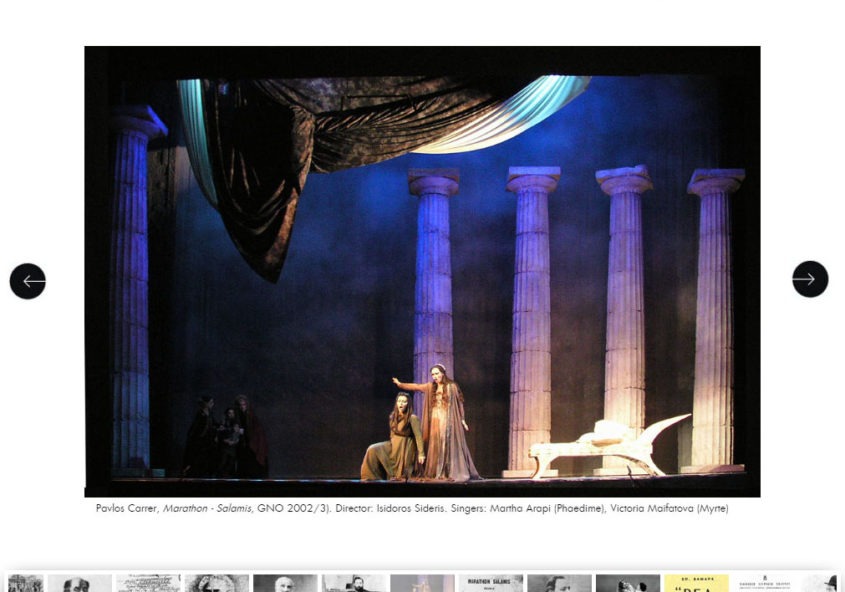Select the wild-haired portrait thumbnail after the manuscript
This screenshot has width=845, height=592.
pos(216,583)
